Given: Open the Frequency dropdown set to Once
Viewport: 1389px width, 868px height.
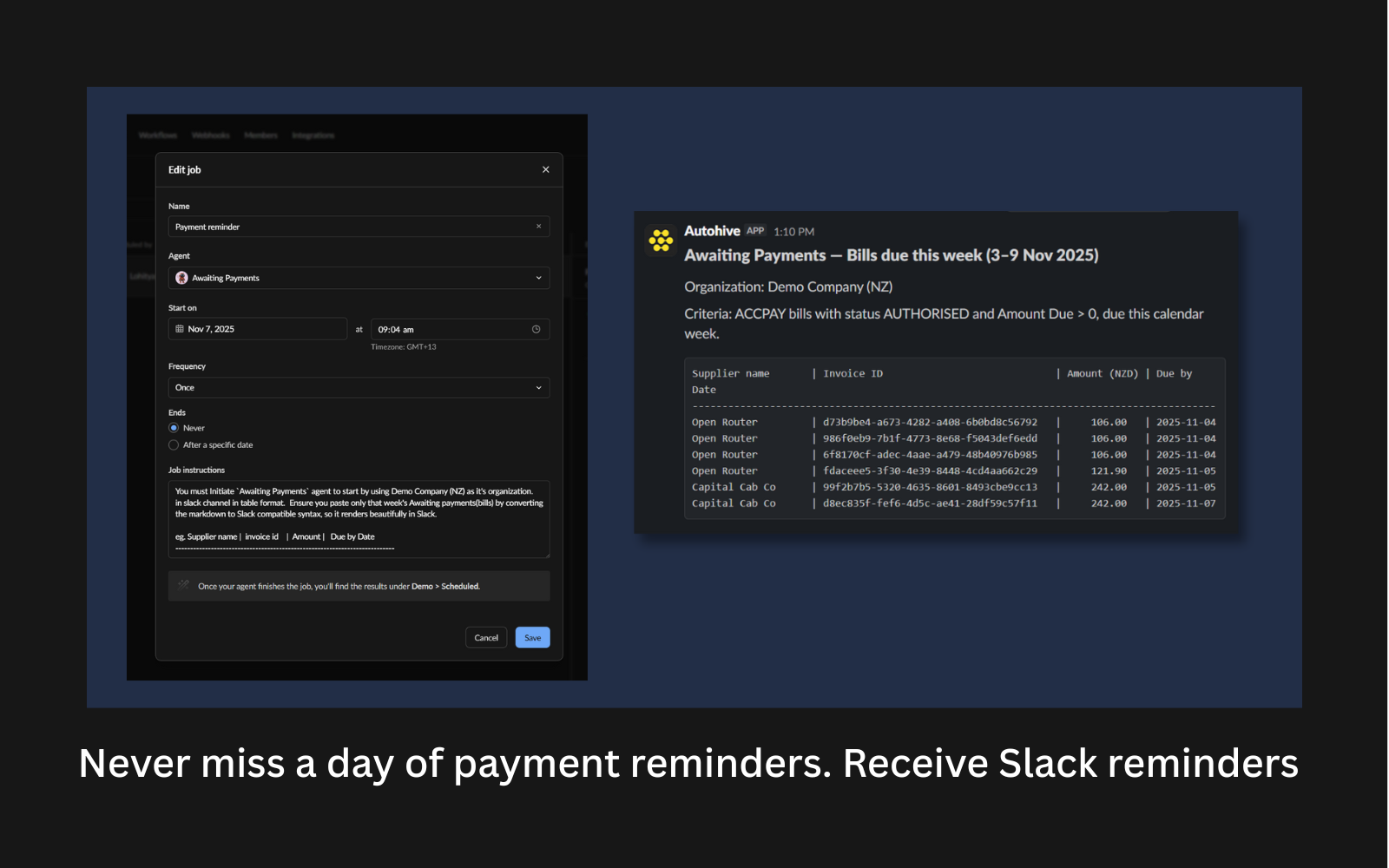Looking at the screenshot, I should (359, 387).
